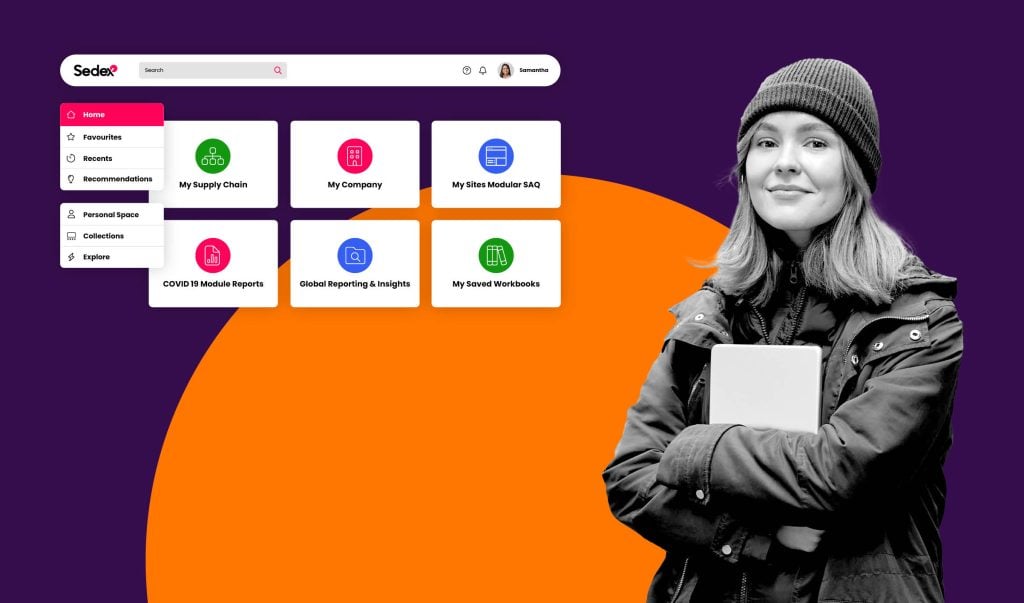Open Samantha's profile avatar
The height and width of the screenshot is (603, 1024).
[505, 71]
